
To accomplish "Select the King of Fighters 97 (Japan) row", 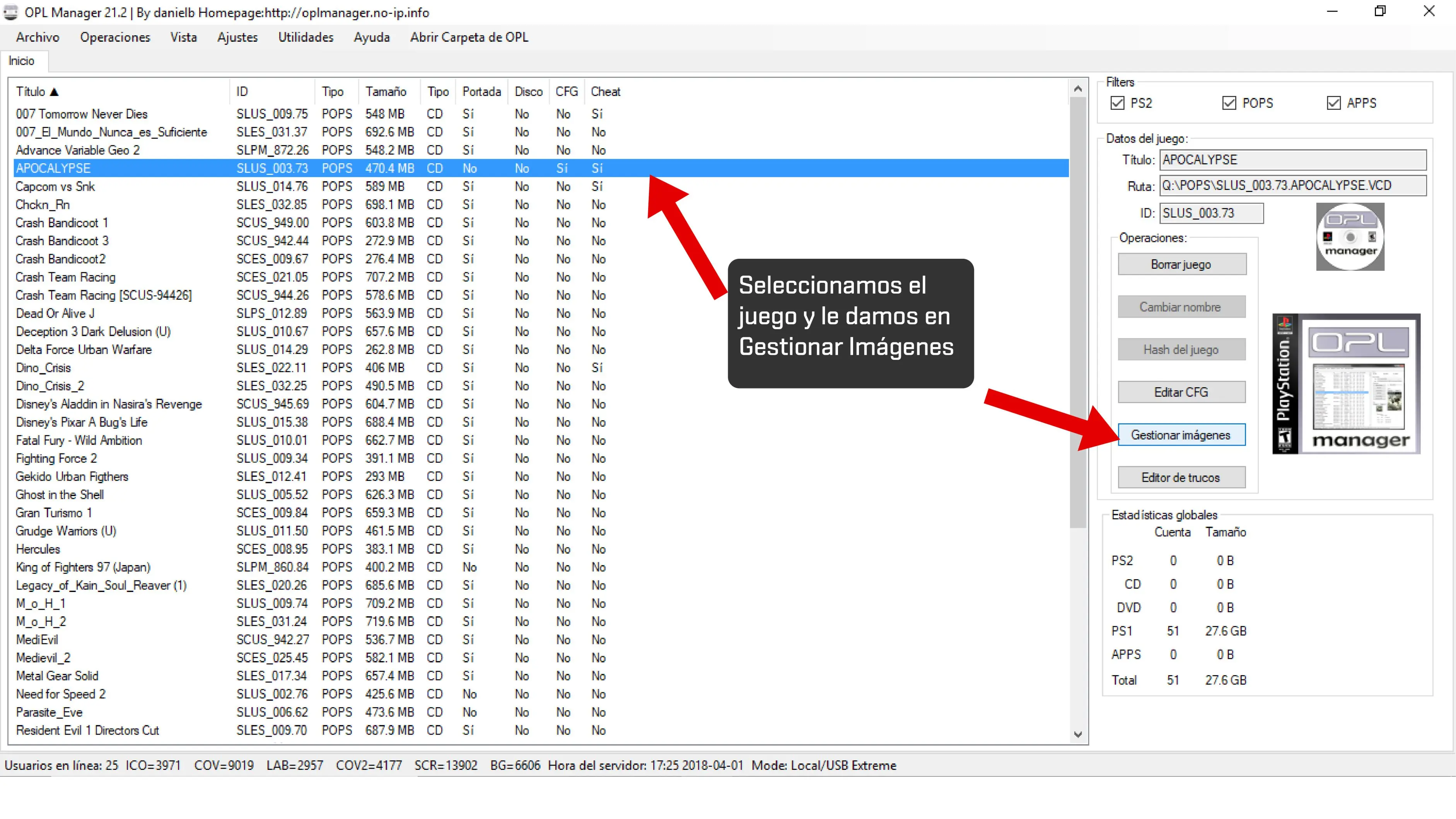I will [x=541, y=567].
